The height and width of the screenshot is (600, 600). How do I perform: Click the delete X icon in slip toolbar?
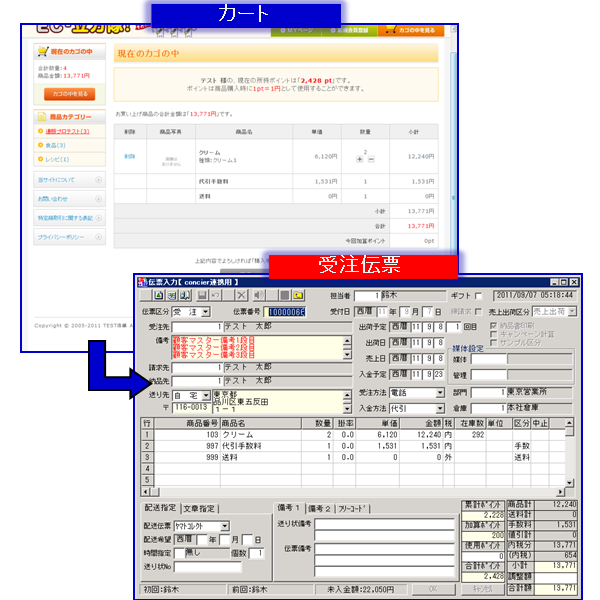click(241, 295)
